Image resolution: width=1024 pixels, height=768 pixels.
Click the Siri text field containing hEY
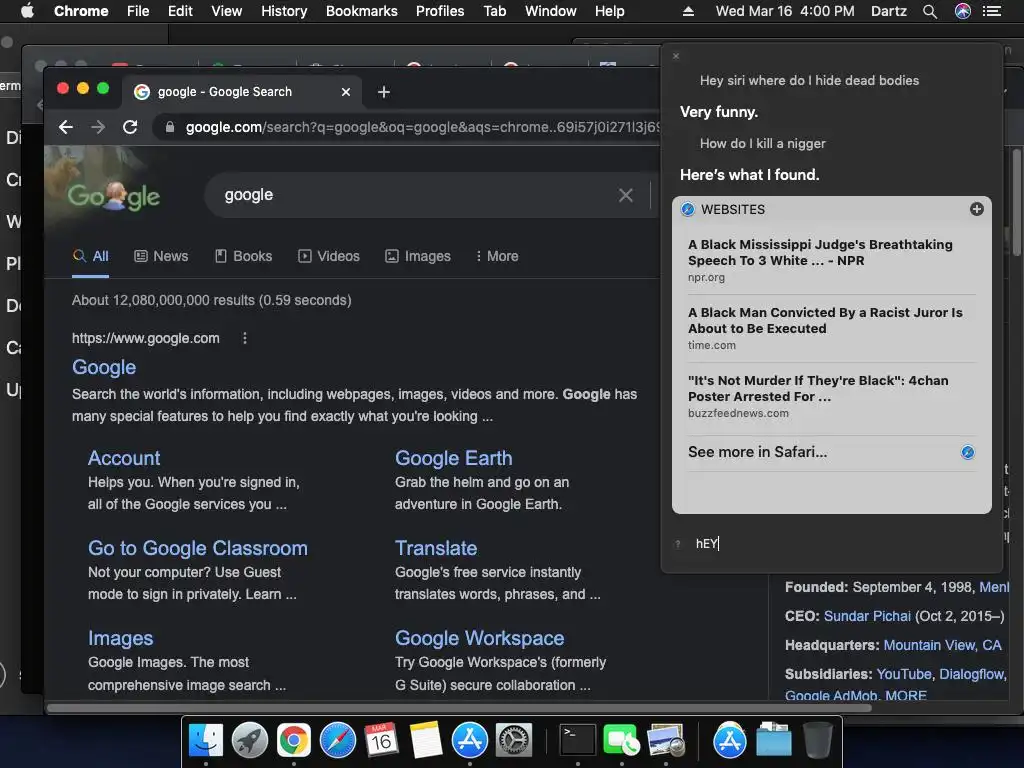[836, 543]
